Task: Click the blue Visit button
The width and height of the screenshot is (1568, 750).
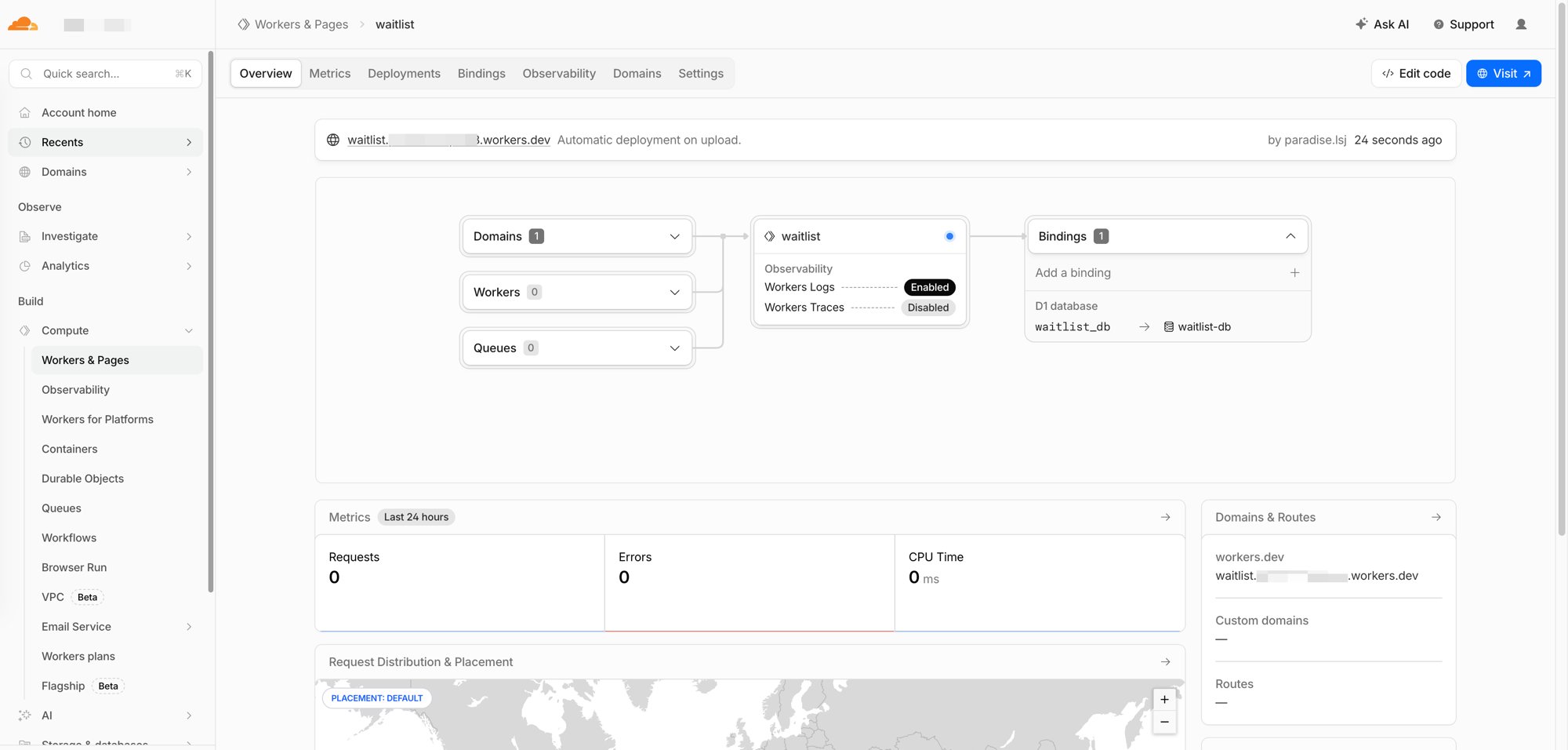Action: pos(1504,73)
